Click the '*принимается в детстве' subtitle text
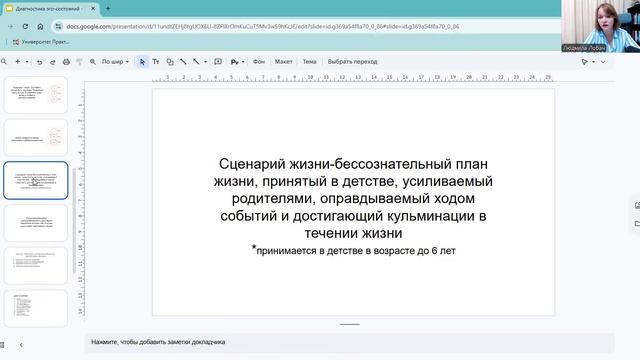The height and width of the screenshot is (360, 640). [353, 250]
